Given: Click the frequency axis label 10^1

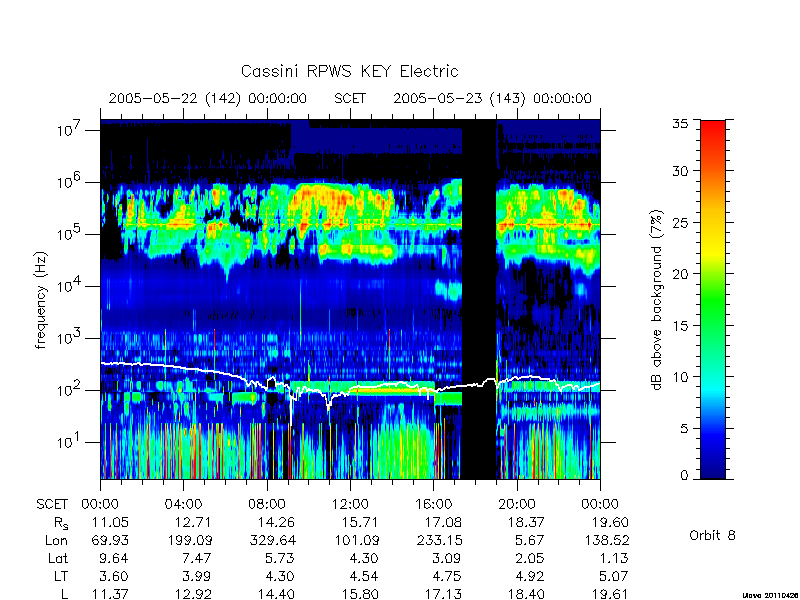Looking at the screenshot, I should (x=69, y=441).
